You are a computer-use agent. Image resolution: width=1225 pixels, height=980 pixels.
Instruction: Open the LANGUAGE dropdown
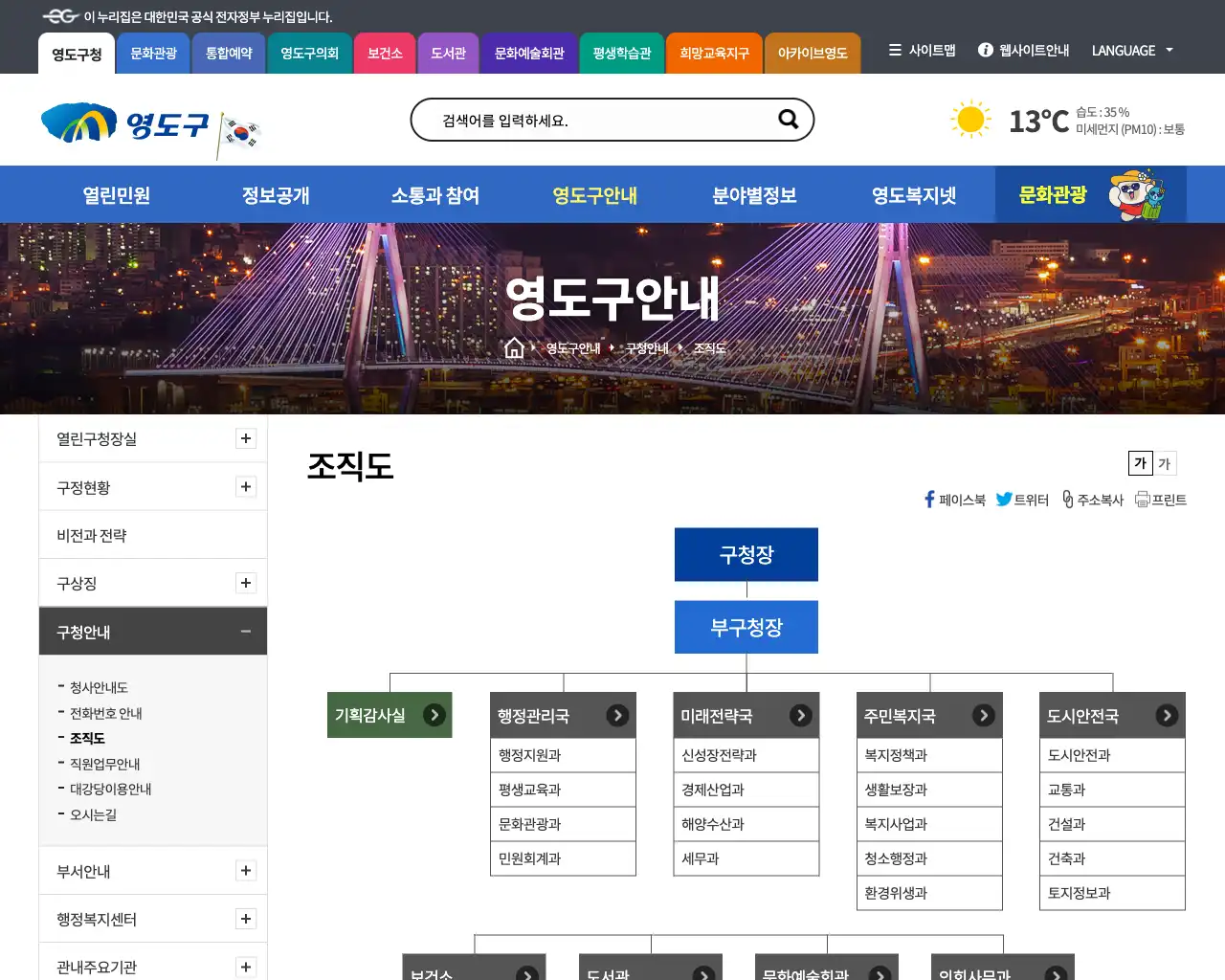point(1132,51)
